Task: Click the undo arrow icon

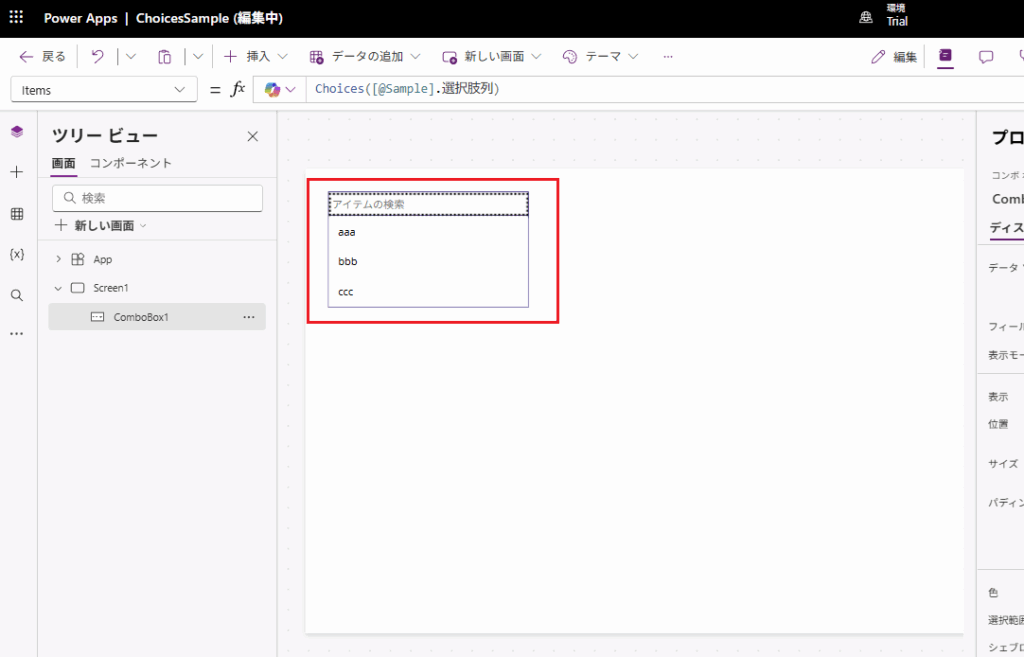Action: coord(97,57)
